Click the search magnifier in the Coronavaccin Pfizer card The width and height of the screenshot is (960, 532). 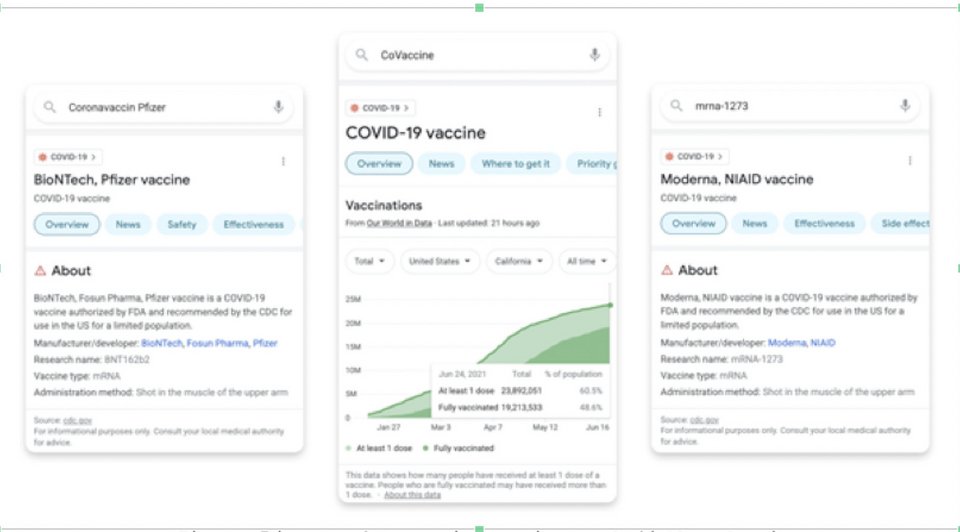[50, 107]
